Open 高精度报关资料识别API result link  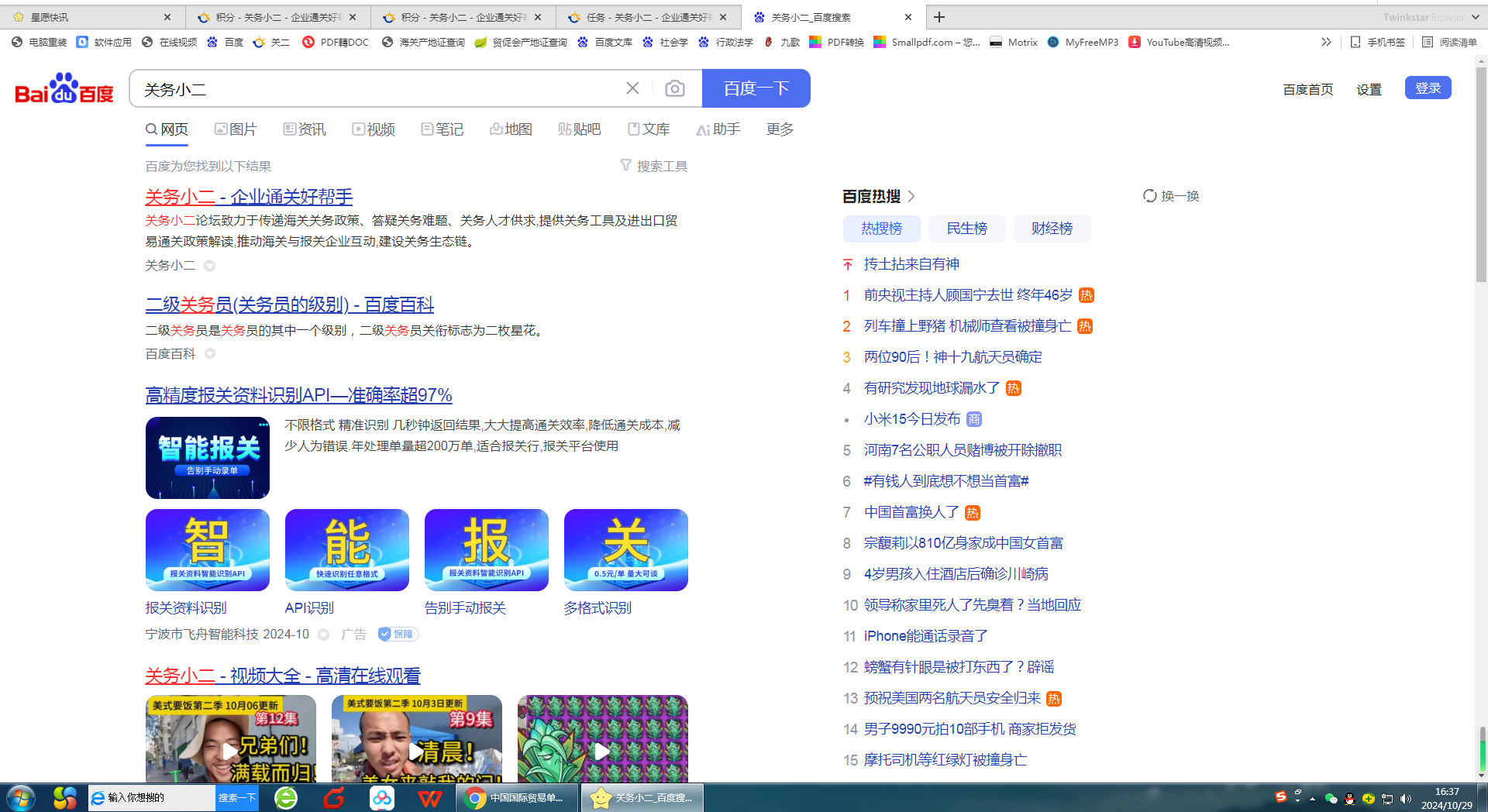pyautogui.click(x=298, y=396)
